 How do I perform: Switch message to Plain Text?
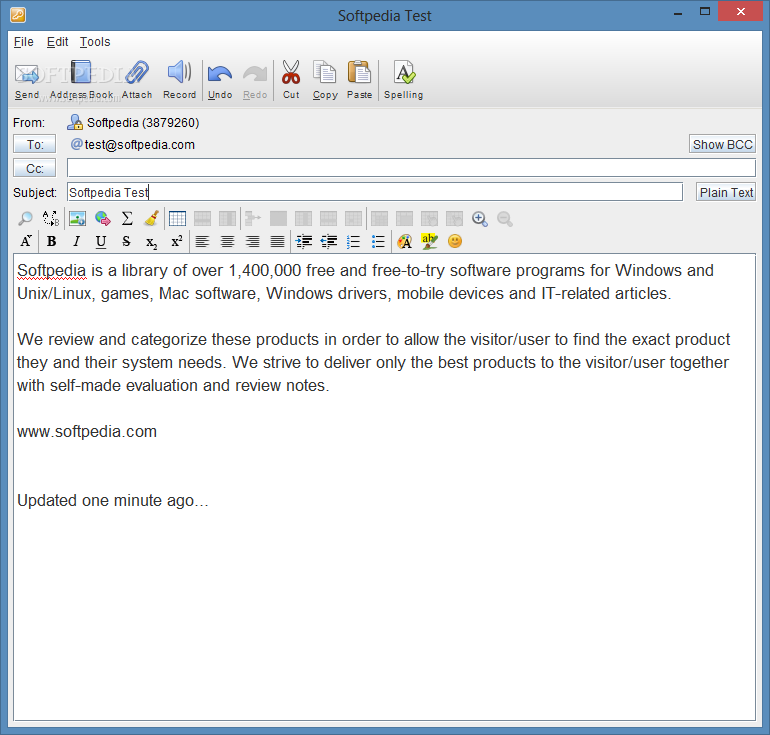tap(726, 192)
